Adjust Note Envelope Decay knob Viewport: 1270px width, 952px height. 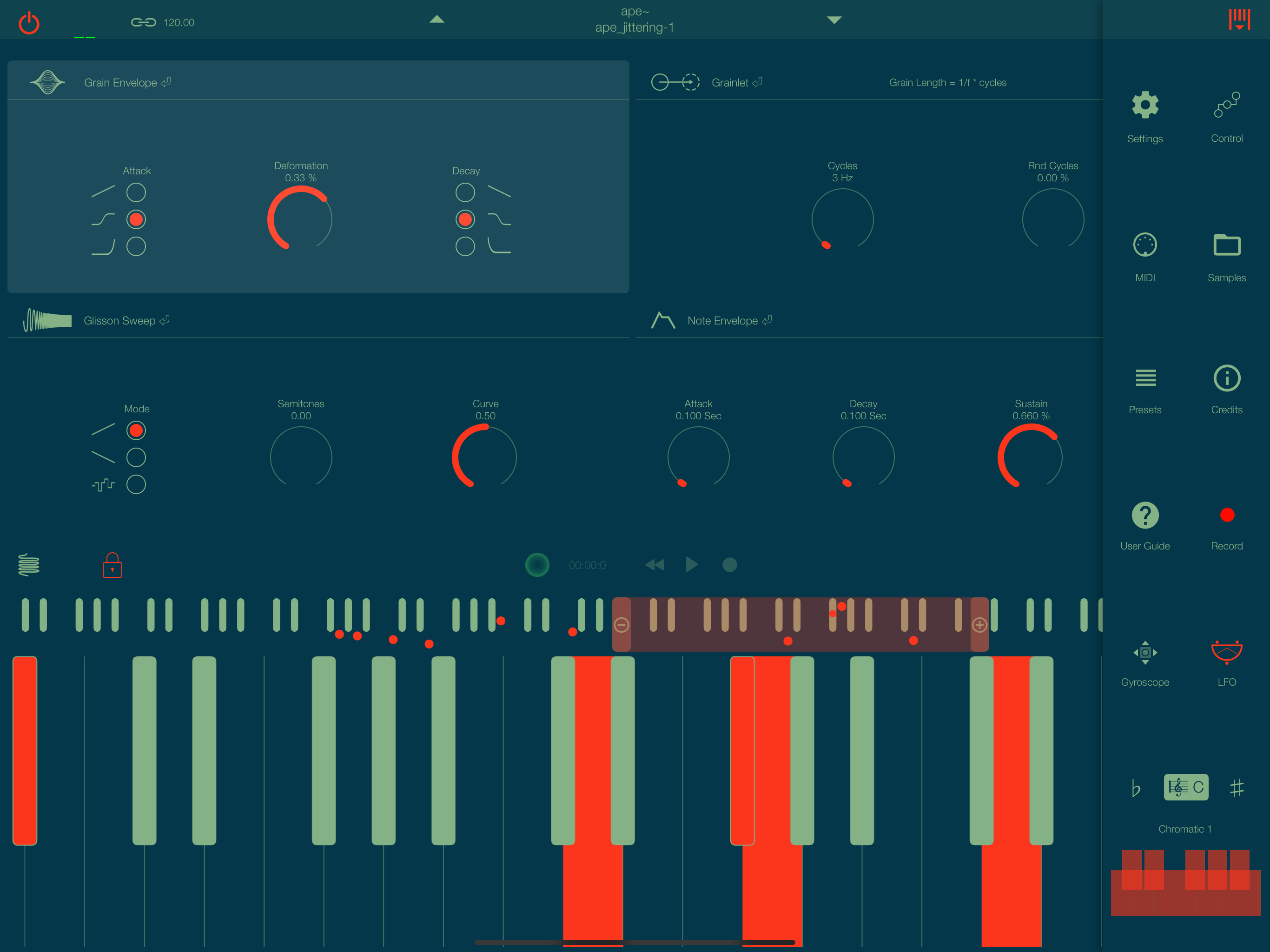click(863, 457)
